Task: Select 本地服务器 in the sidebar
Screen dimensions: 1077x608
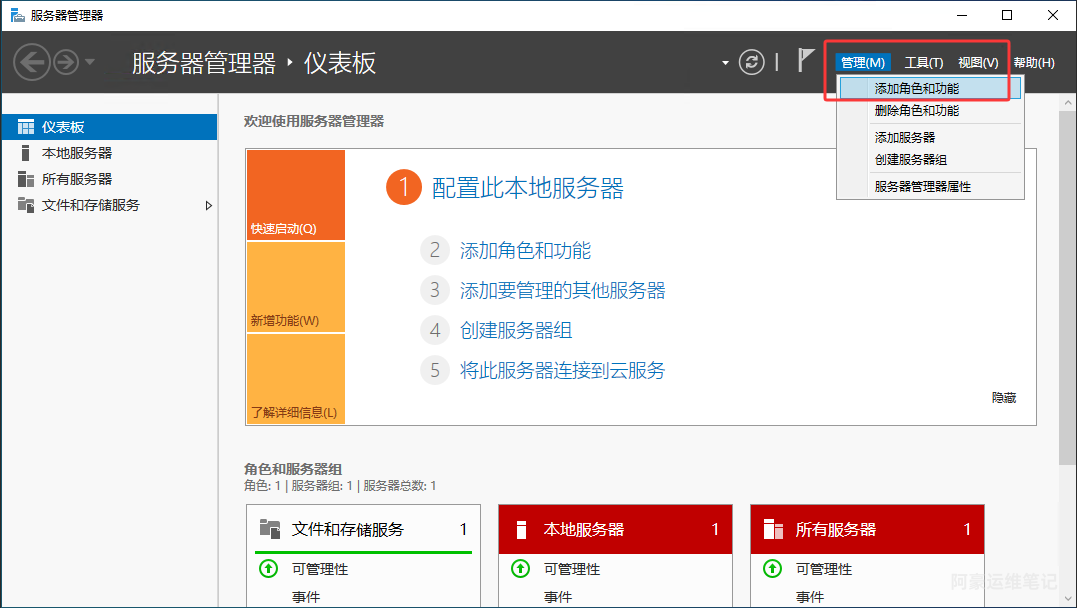Action: 110,153
